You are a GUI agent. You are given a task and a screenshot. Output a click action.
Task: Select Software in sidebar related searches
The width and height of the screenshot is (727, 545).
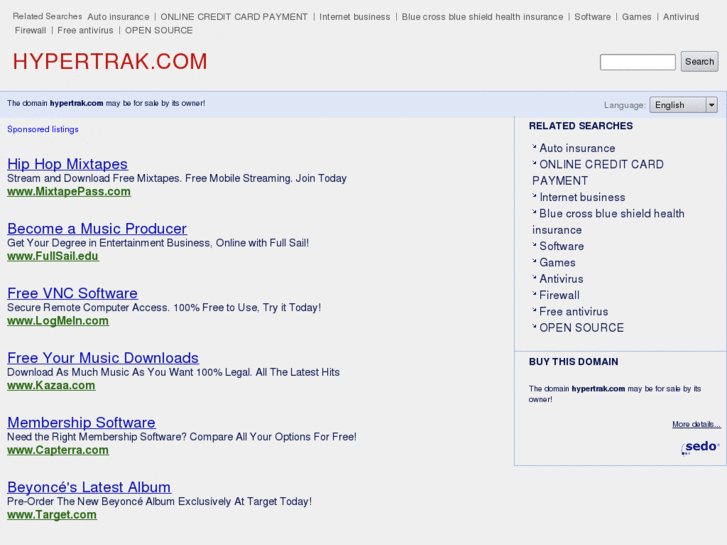tap(561, 246)
